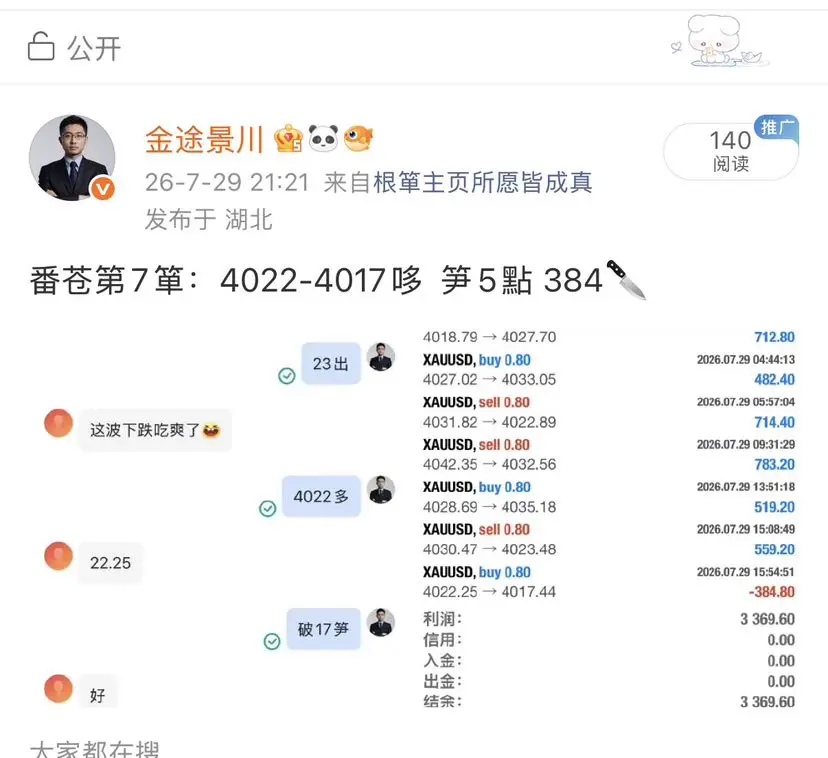Tap the orange avatar beside 这波下跌吃爽了

(x=59, y=423)
